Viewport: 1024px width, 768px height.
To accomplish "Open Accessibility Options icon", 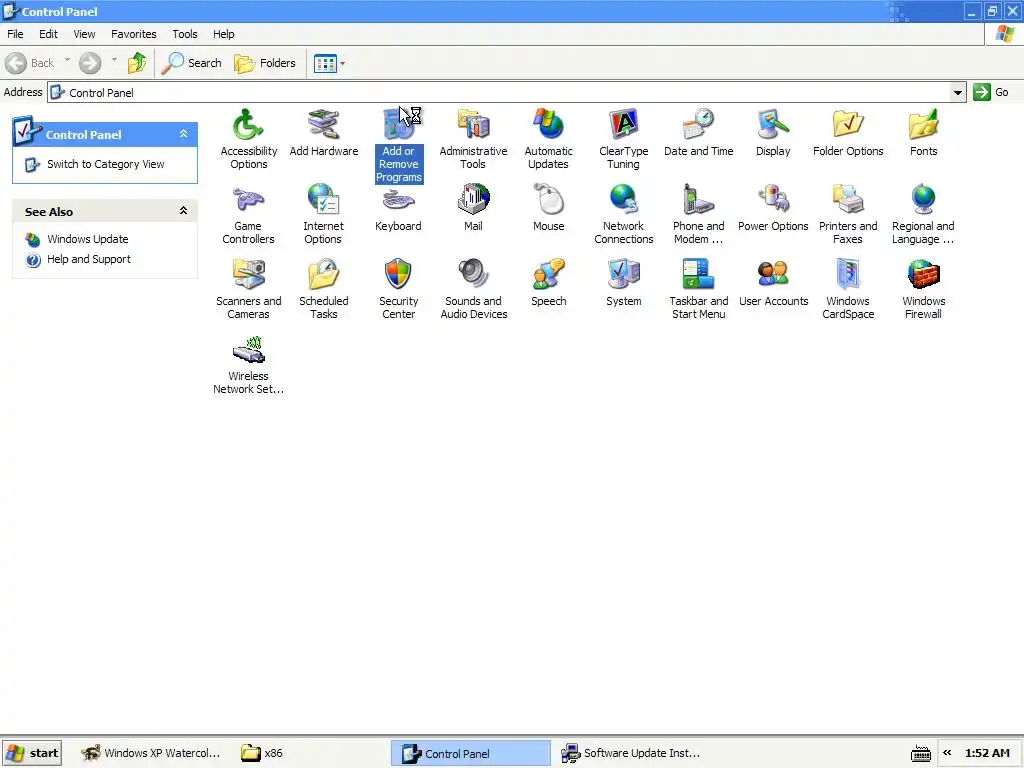I will click(248, 124).
